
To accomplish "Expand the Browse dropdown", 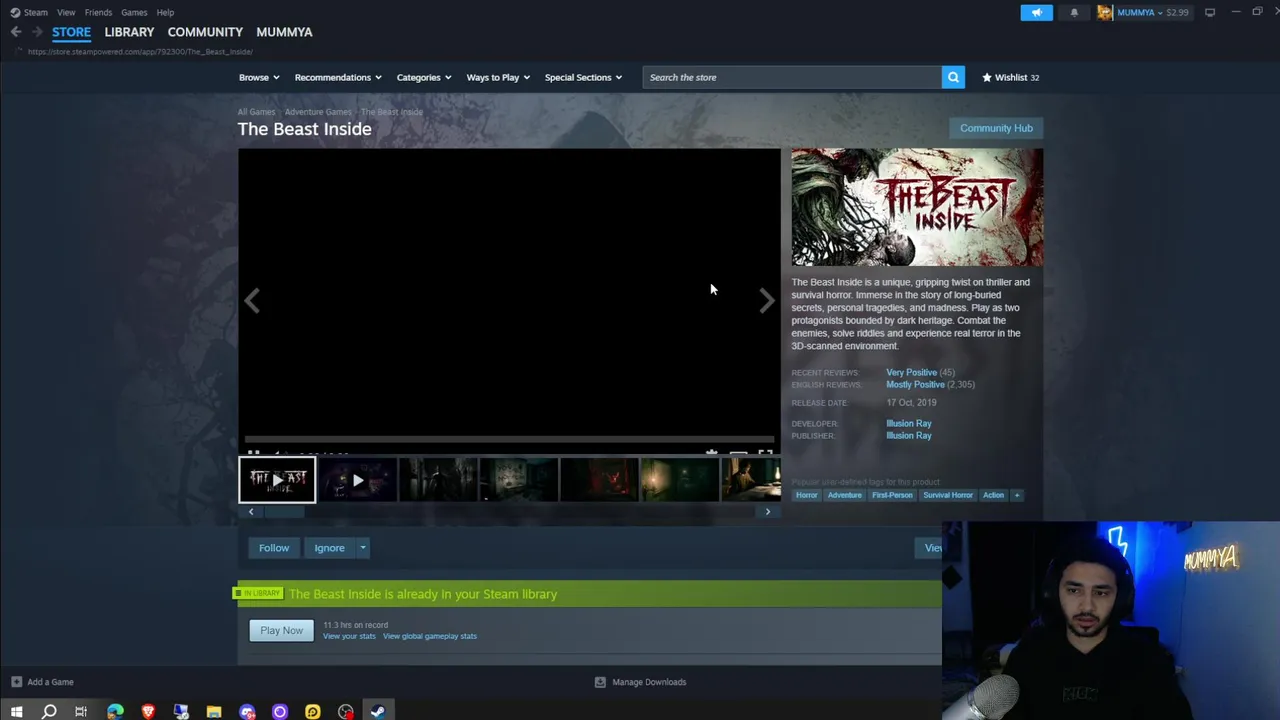I will tap(259, 77).
